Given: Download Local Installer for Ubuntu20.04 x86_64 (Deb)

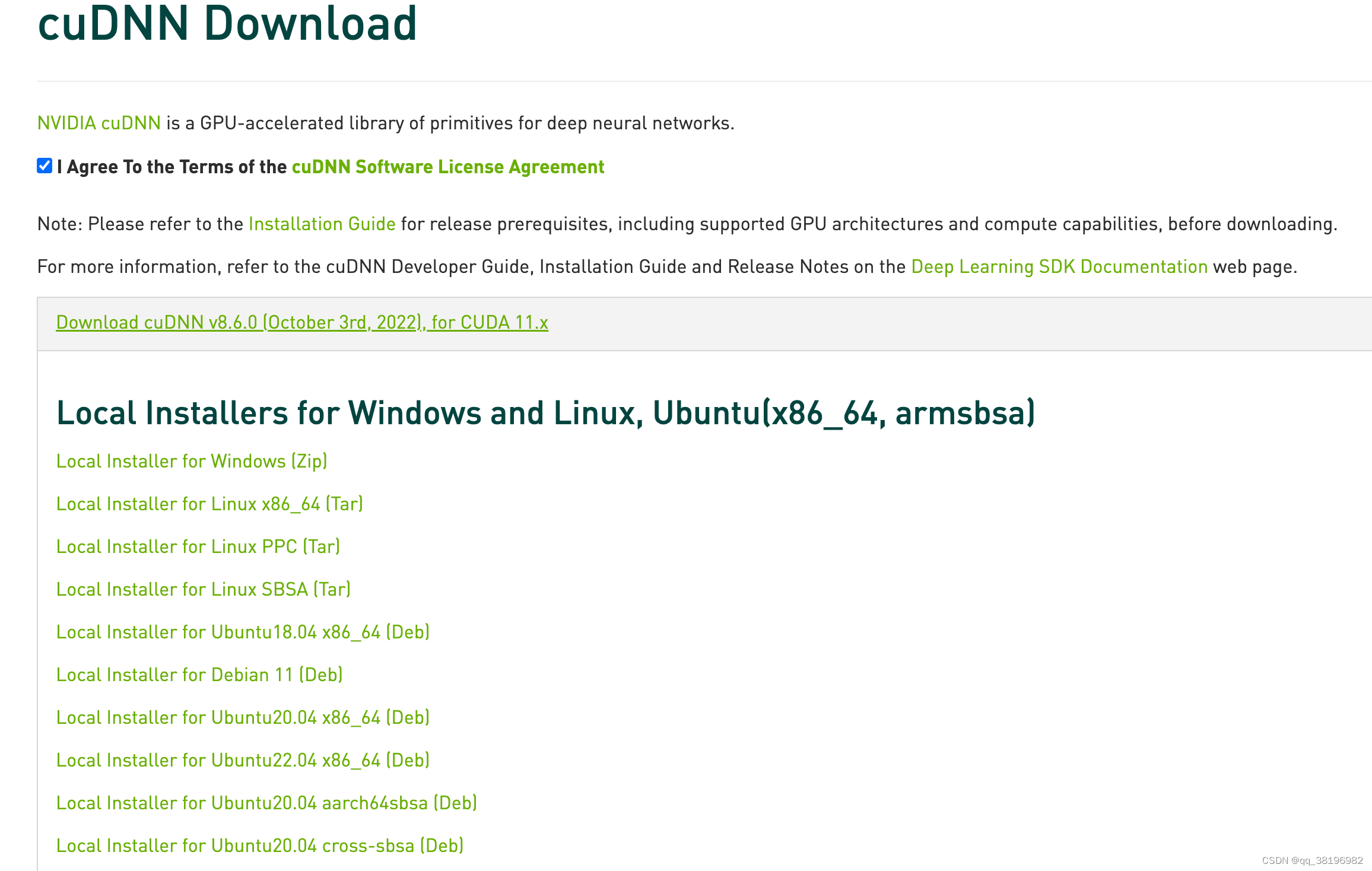Looking at the screenshot, I should (x=243, y=717).
